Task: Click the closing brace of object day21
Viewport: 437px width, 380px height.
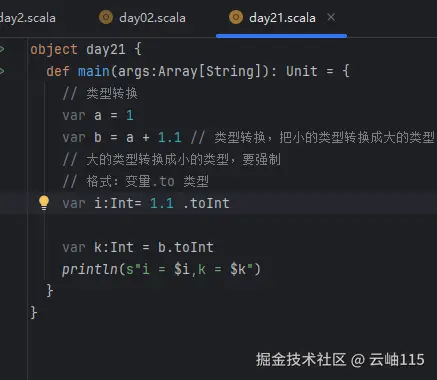Action: click(34, 313)
